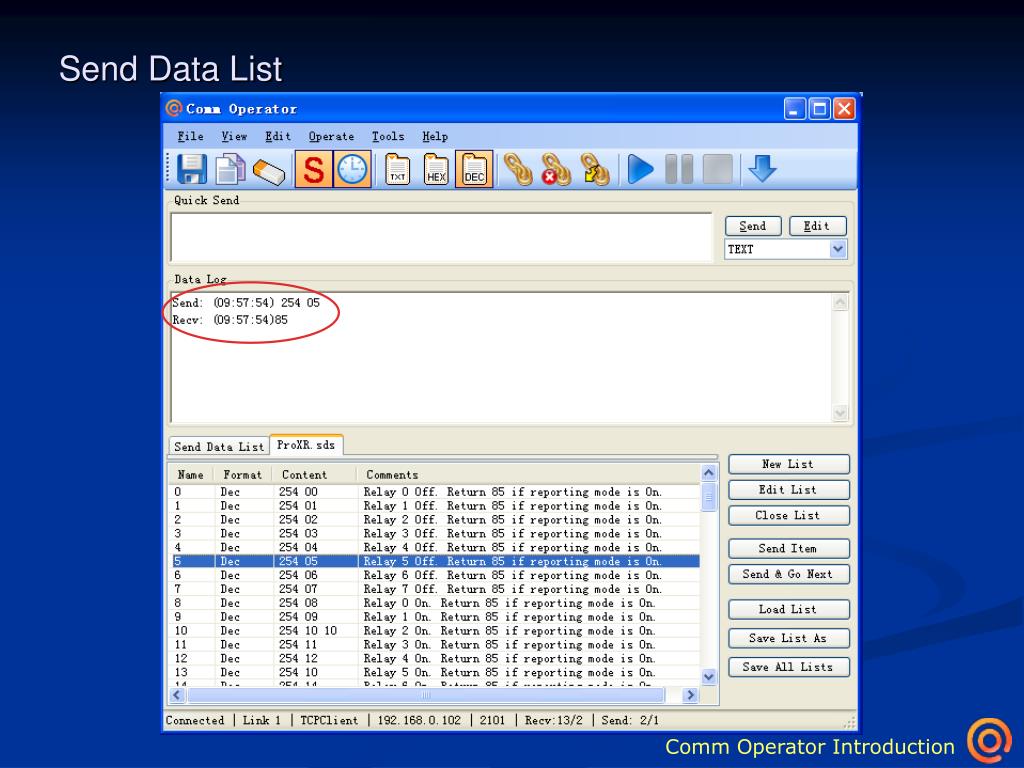Select list row with content 254 01
Viewport: 1024px width, 768px height.
pos(435,505)
